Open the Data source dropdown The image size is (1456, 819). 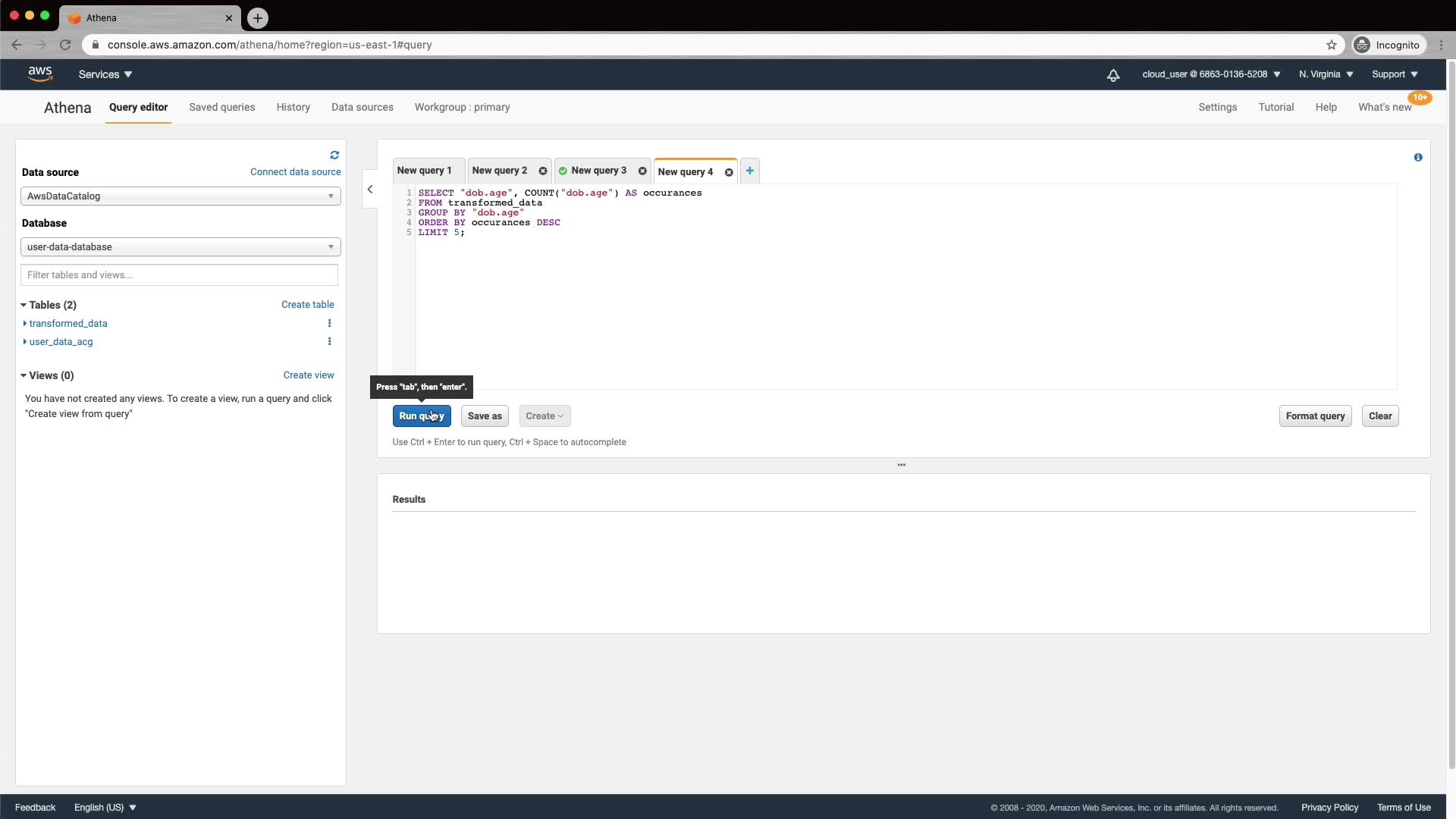coord(180,196)
